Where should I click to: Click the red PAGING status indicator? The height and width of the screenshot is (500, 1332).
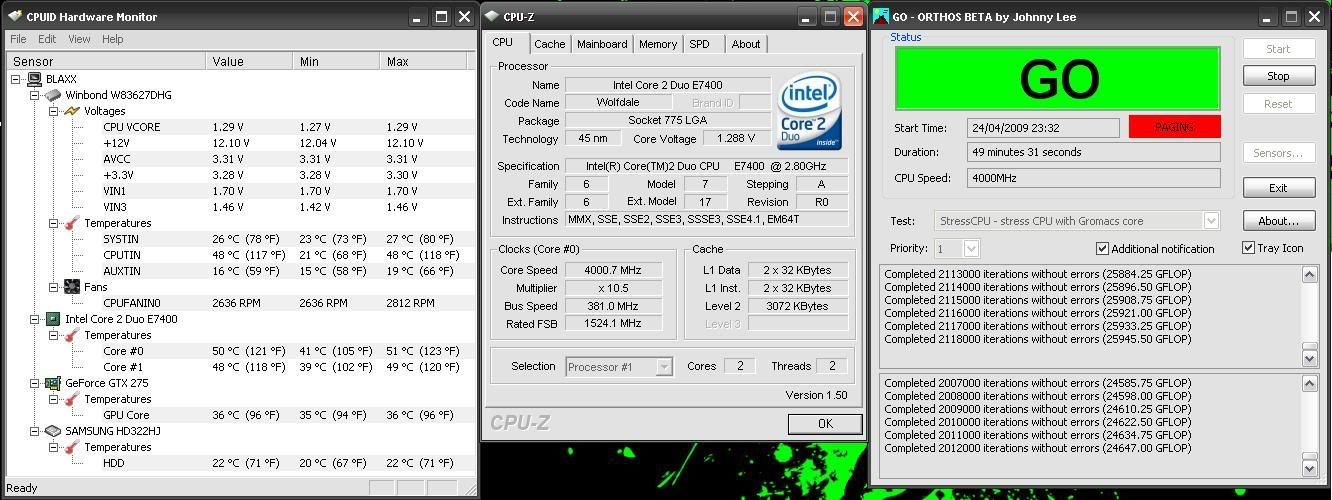[1174, 127]
